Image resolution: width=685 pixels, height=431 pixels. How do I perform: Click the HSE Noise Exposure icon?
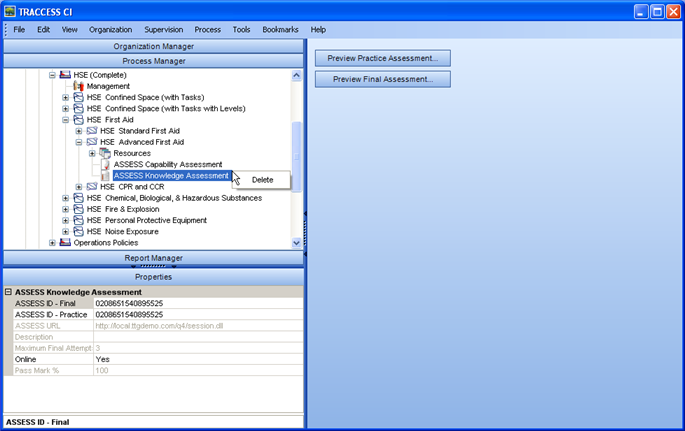[78, 231]
